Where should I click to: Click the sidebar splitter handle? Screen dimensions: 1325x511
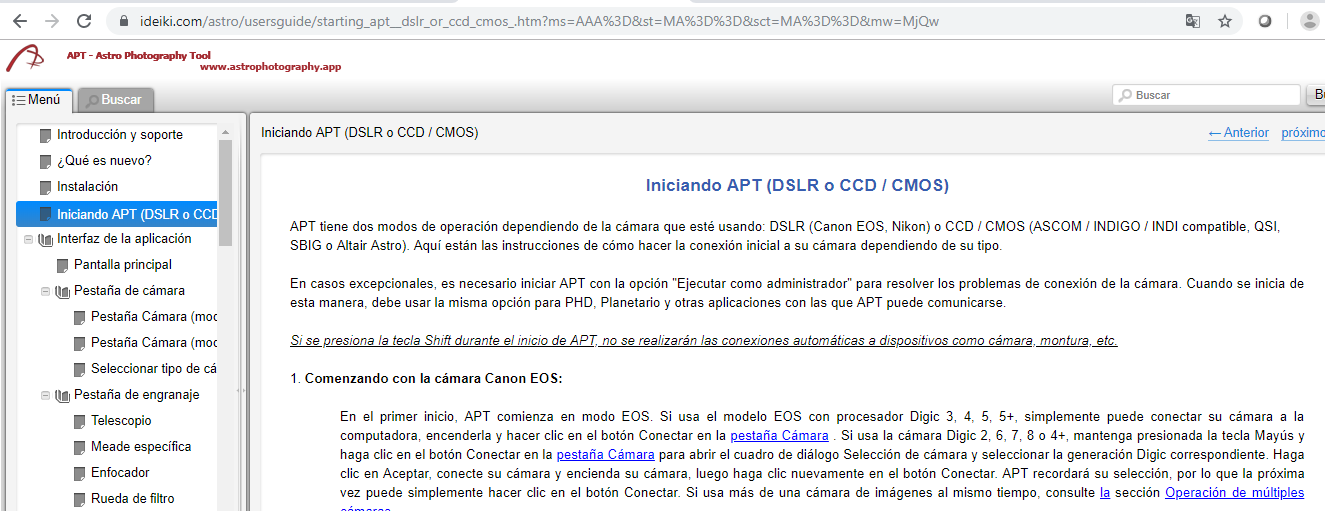(239, 391)
